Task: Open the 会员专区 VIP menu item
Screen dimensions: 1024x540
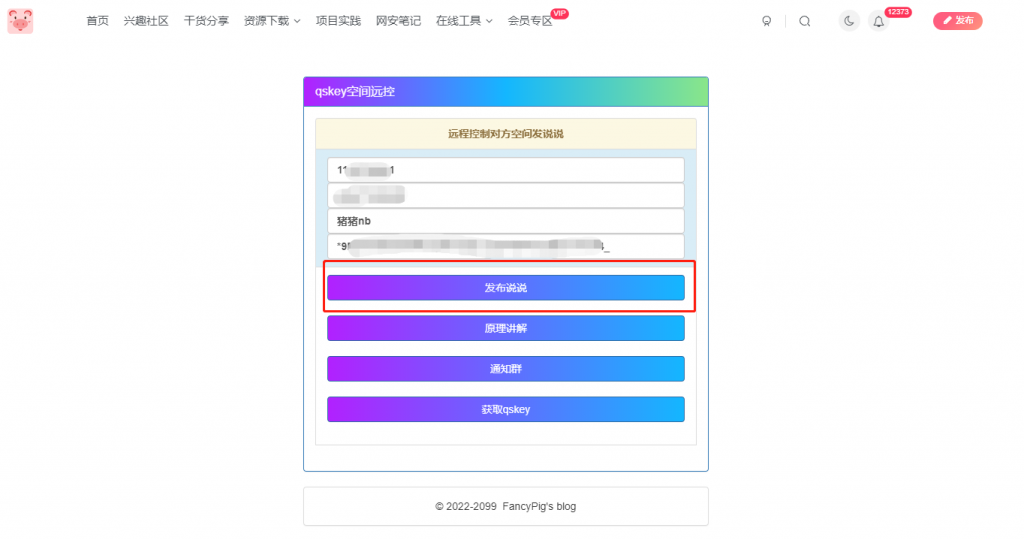Action: point(530,21)
